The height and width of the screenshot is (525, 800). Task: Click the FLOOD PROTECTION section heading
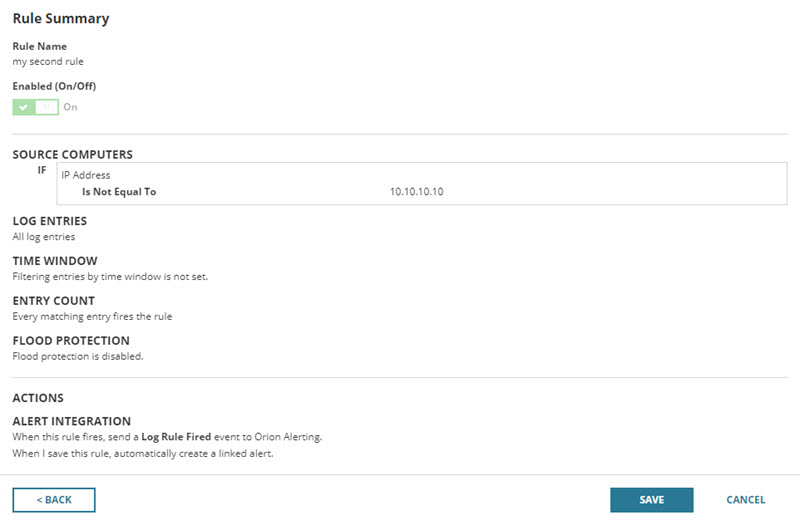[71, 341]
